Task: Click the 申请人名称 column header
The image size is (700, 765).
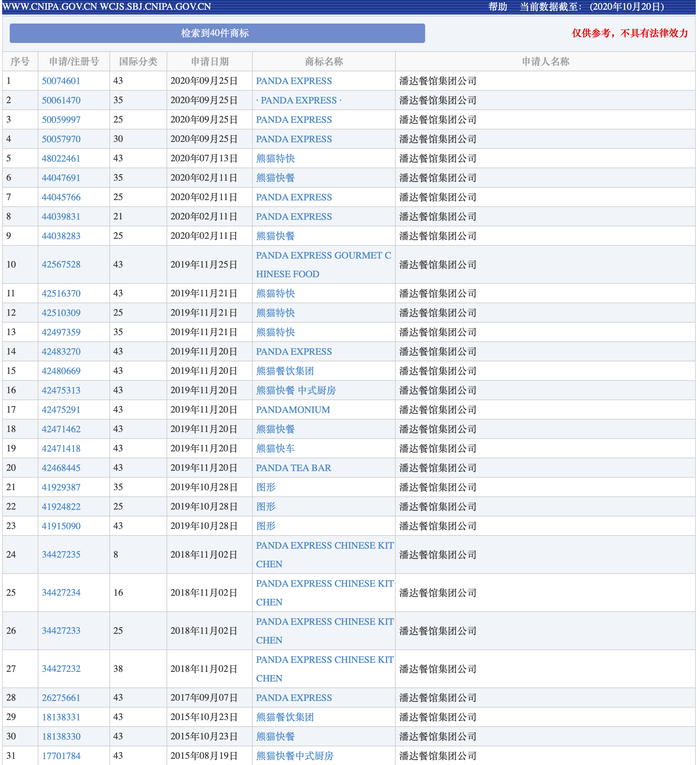Action: tap(545, 61)
